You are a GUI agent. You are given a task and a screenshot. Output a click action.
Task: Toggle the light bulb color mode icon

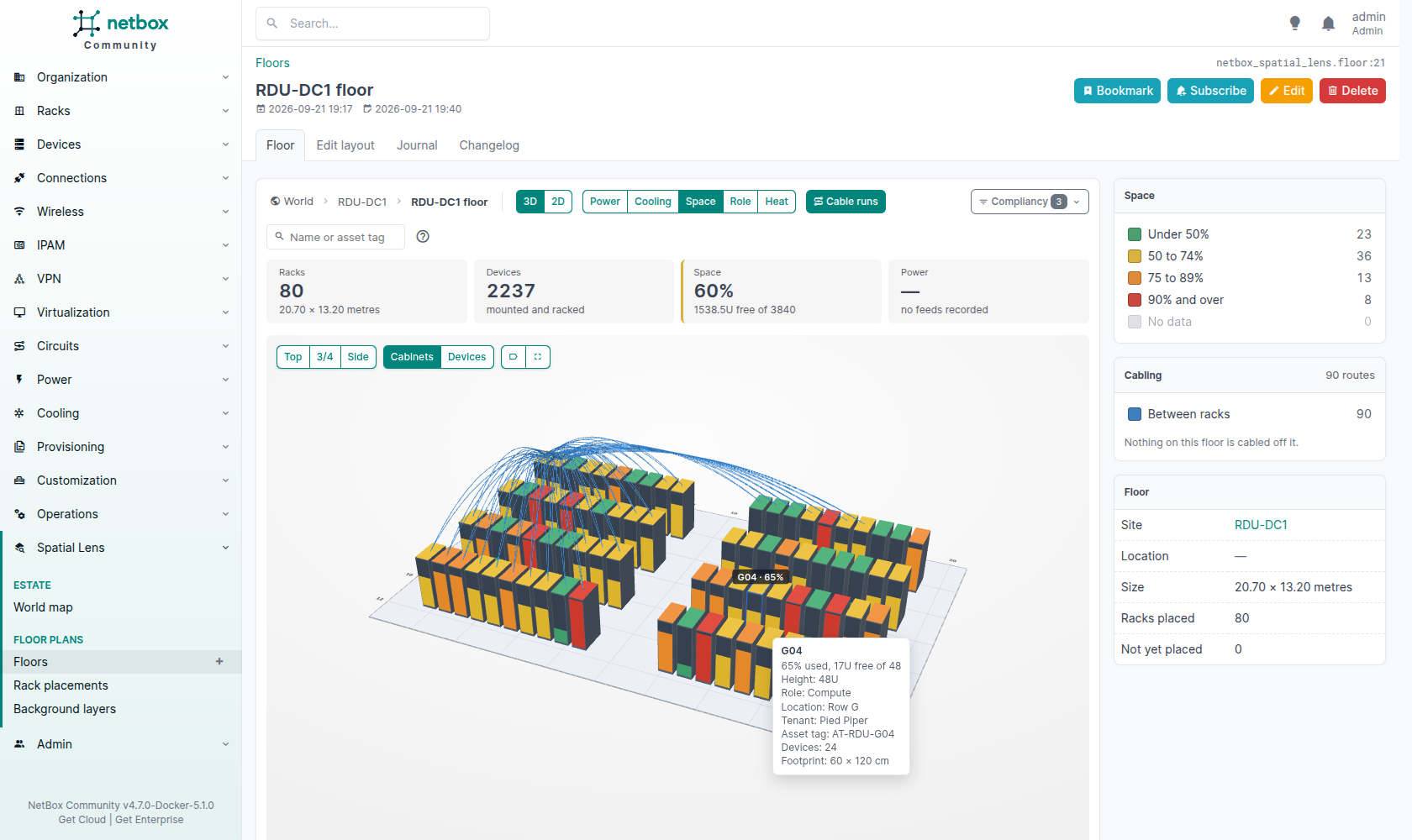(x=1295, y=24)
